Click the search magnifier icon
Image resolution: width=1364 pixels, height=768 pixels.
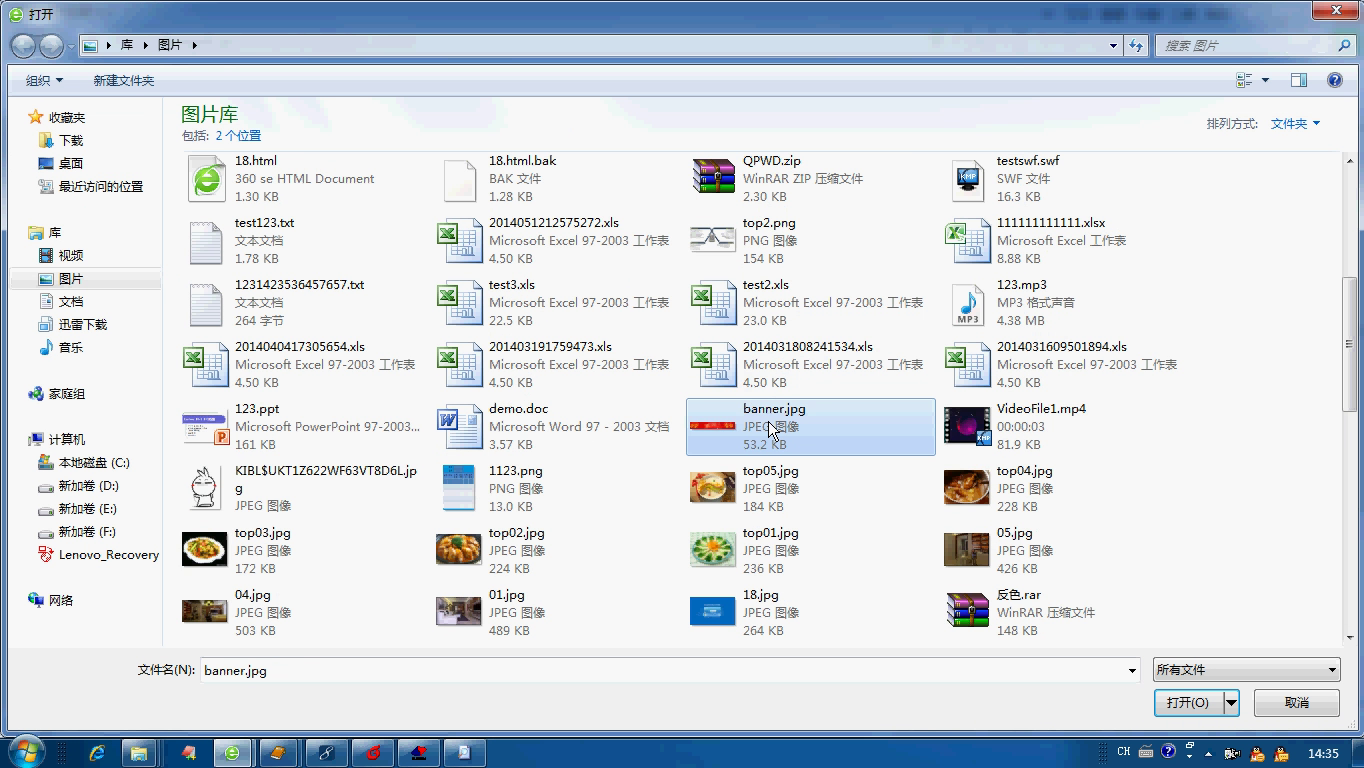point(1344,45)
